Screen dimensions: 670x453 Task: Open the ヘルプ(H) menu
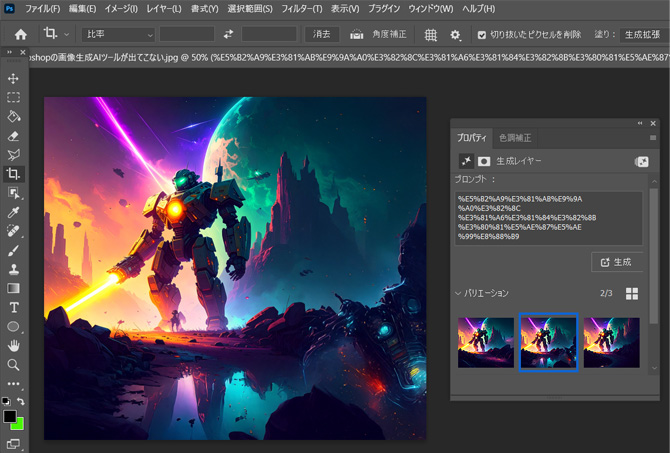coord(479,9)
